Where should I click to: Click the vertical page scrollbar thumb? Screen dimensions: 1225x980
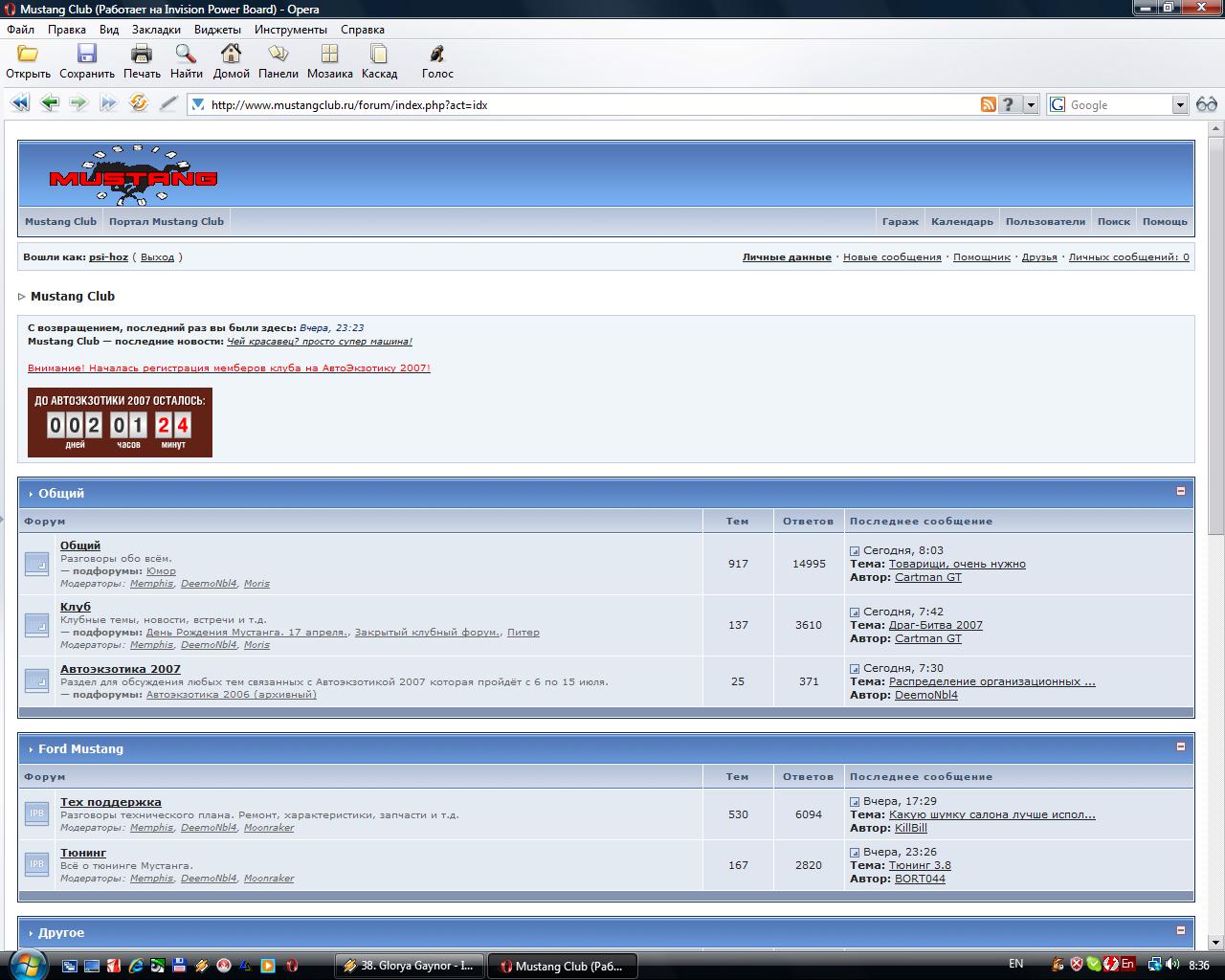(x=1215, y=335)
